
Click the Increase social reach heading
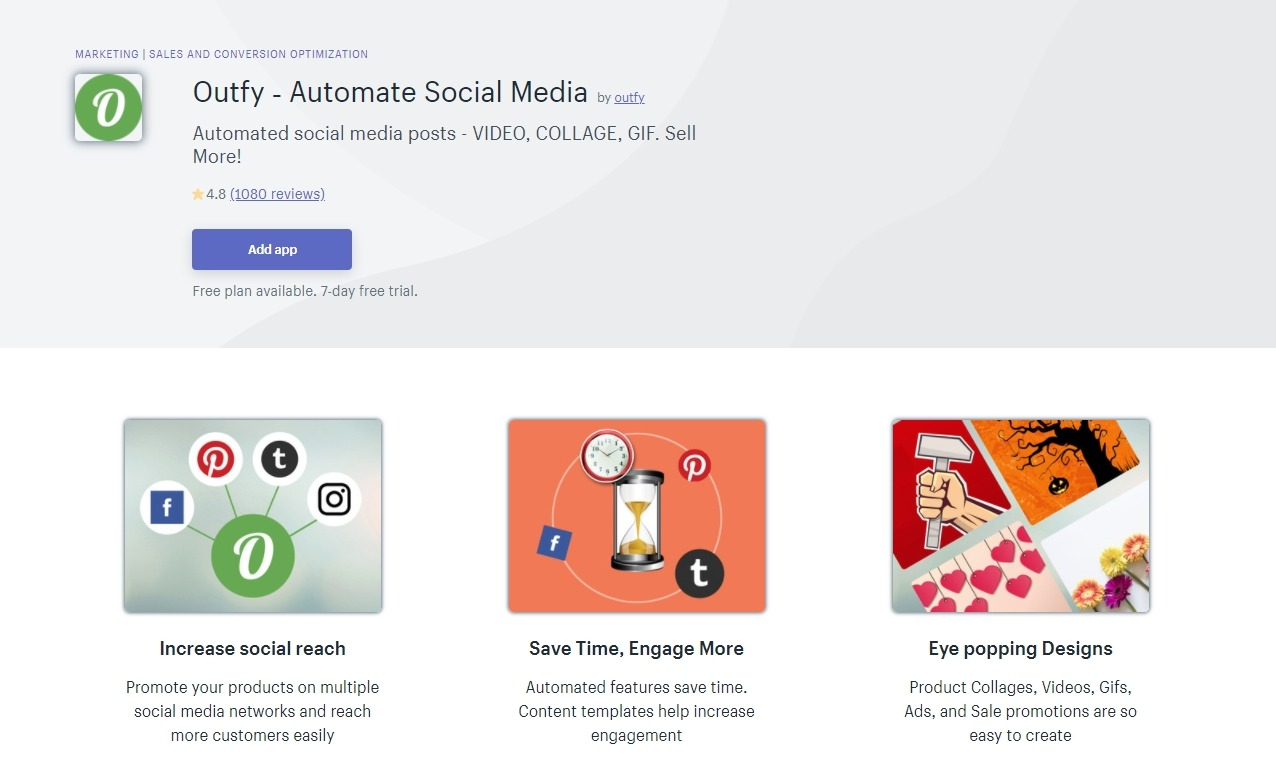253,648
